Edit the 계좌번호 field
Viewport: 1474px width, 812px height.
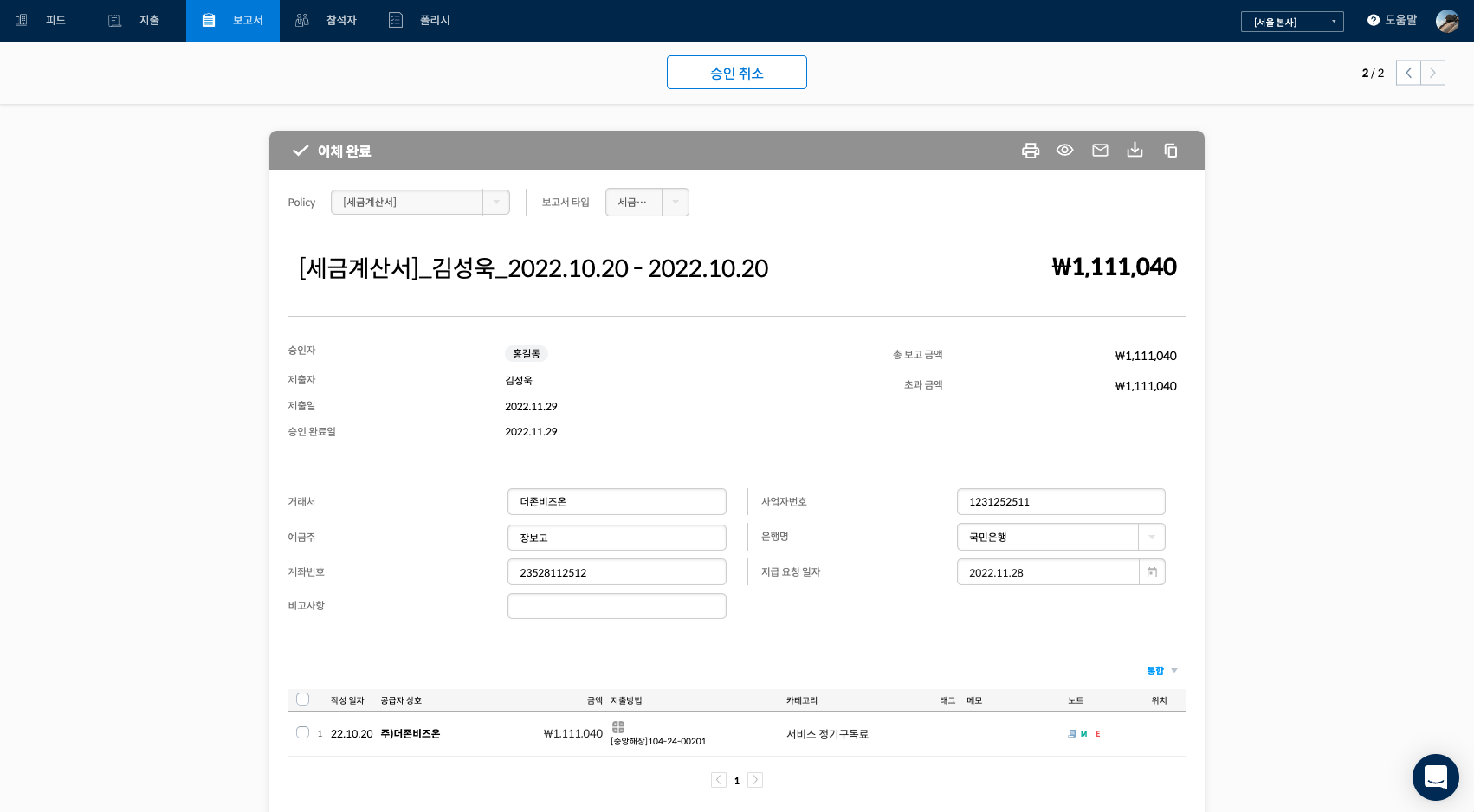click(617, 572)
